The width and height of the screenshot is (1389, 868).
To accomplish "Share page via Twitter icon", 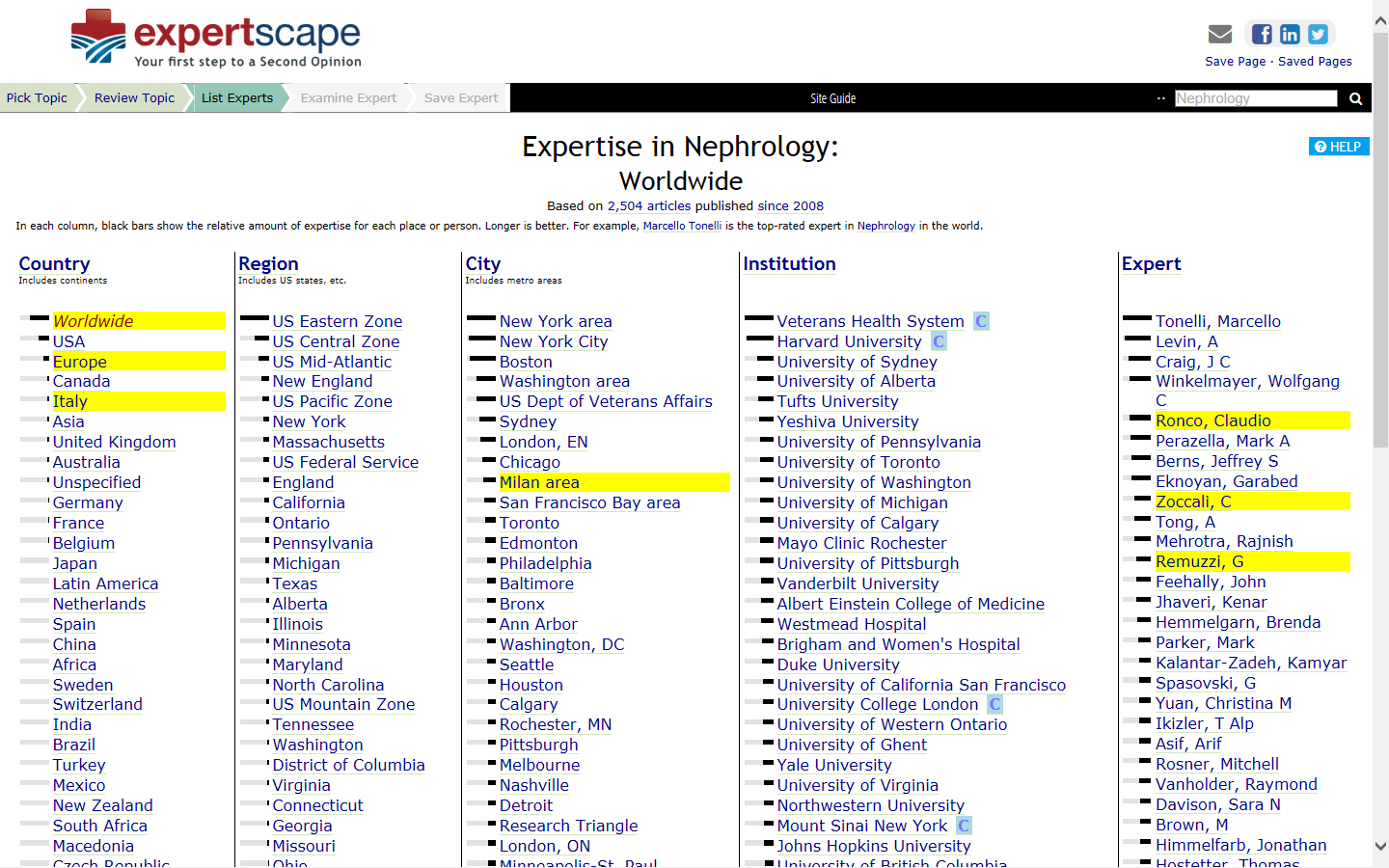I will [1318, 35].
